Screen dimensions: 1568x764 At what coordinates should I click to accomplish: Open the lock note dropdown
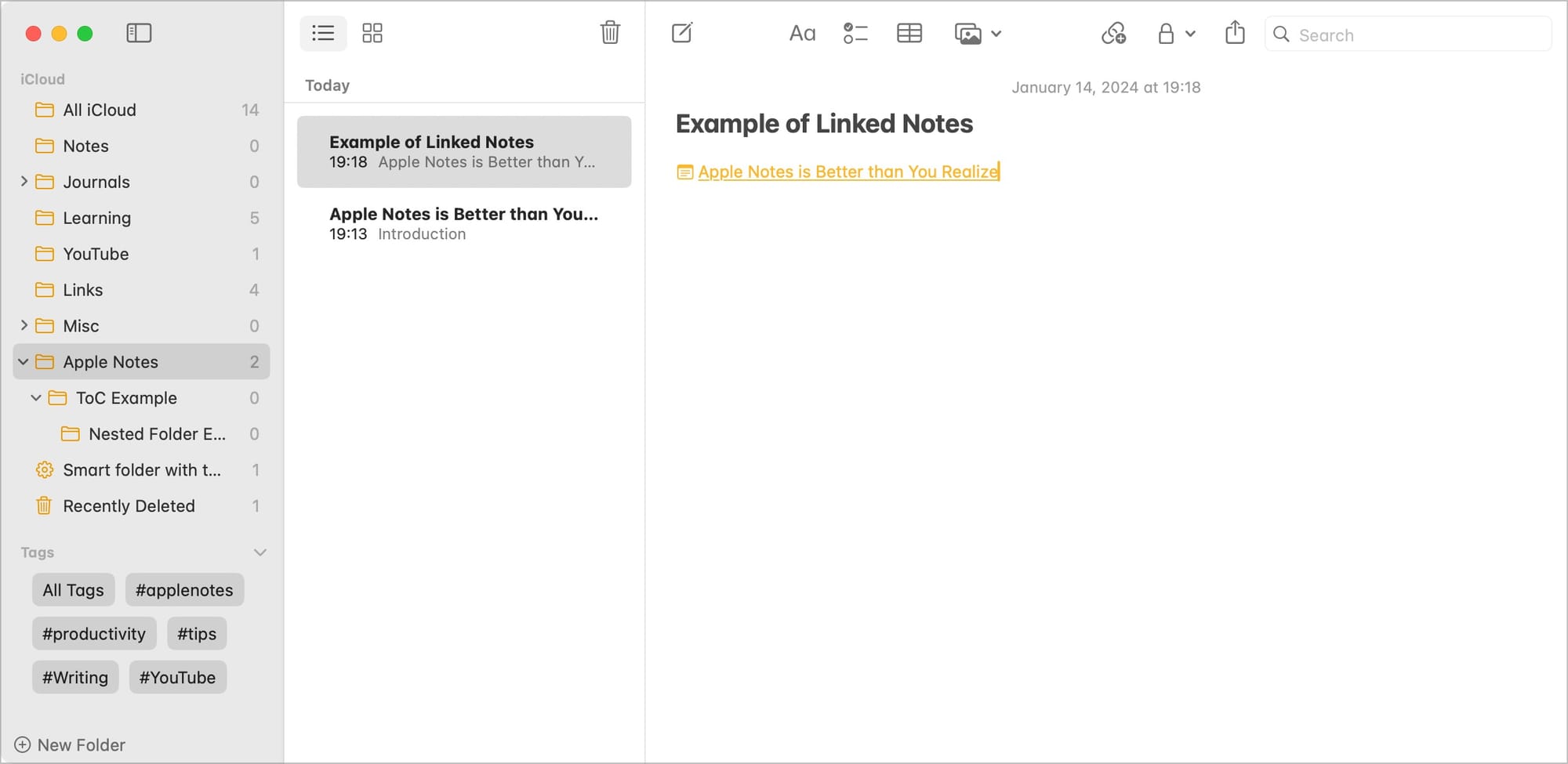[1176, 34]
